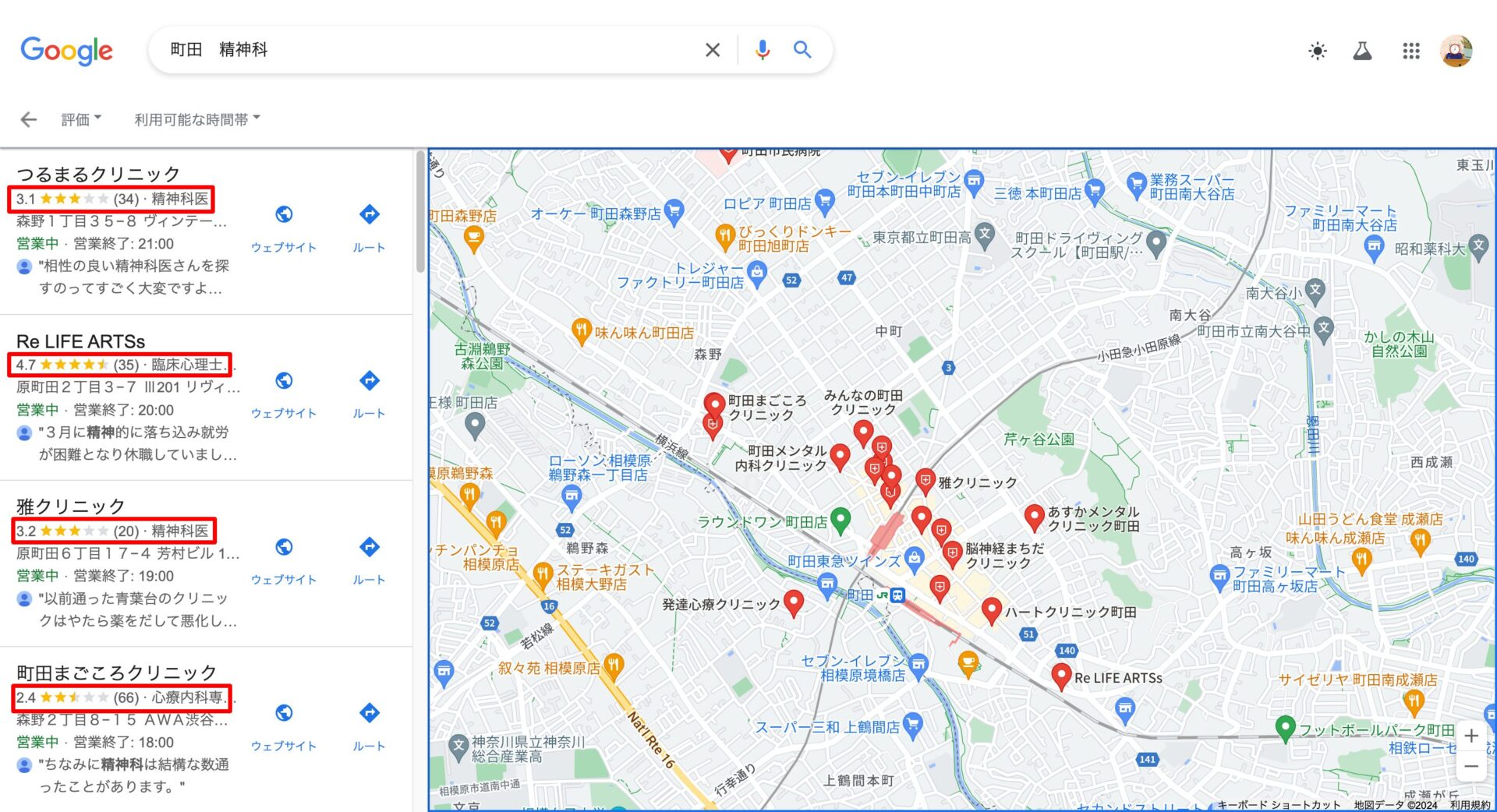This screenshot has width=1497, height=812.
Task: Click the 雅クリニック address text 原町田6丁目
Action: click(x=128, y=553)
